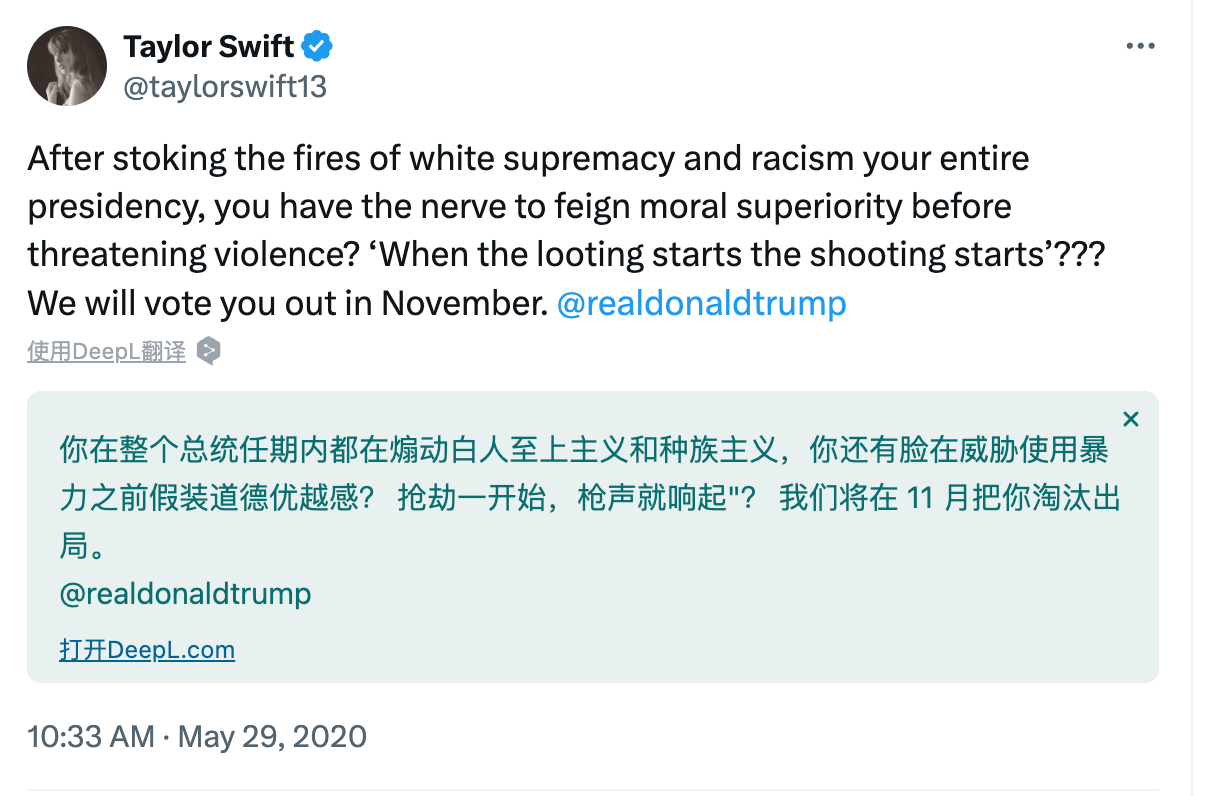
Task: Click the May 29, 2020 date
Action: 272,737
